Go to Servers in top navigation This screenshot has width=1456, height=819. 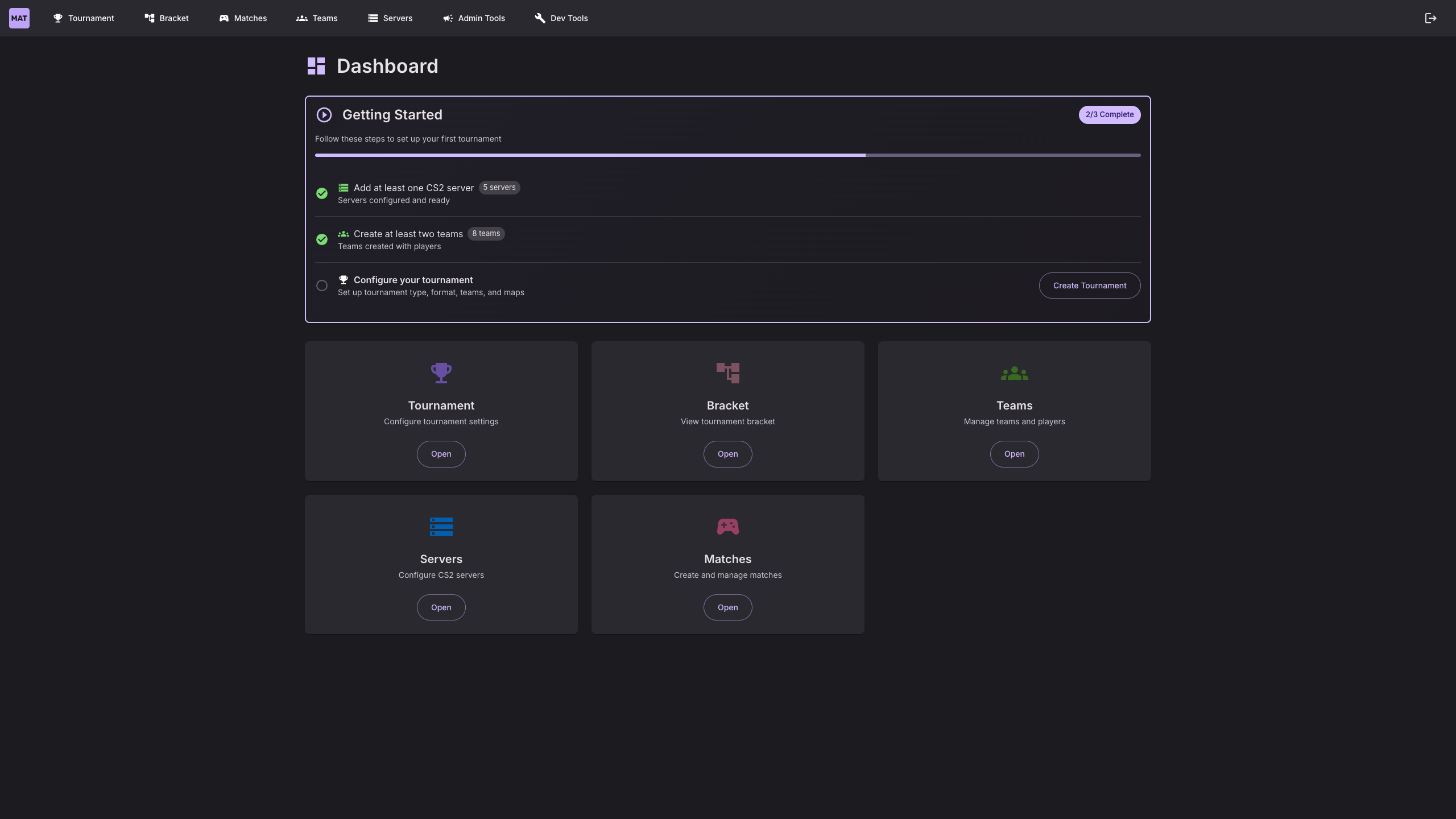coord(390,18)
